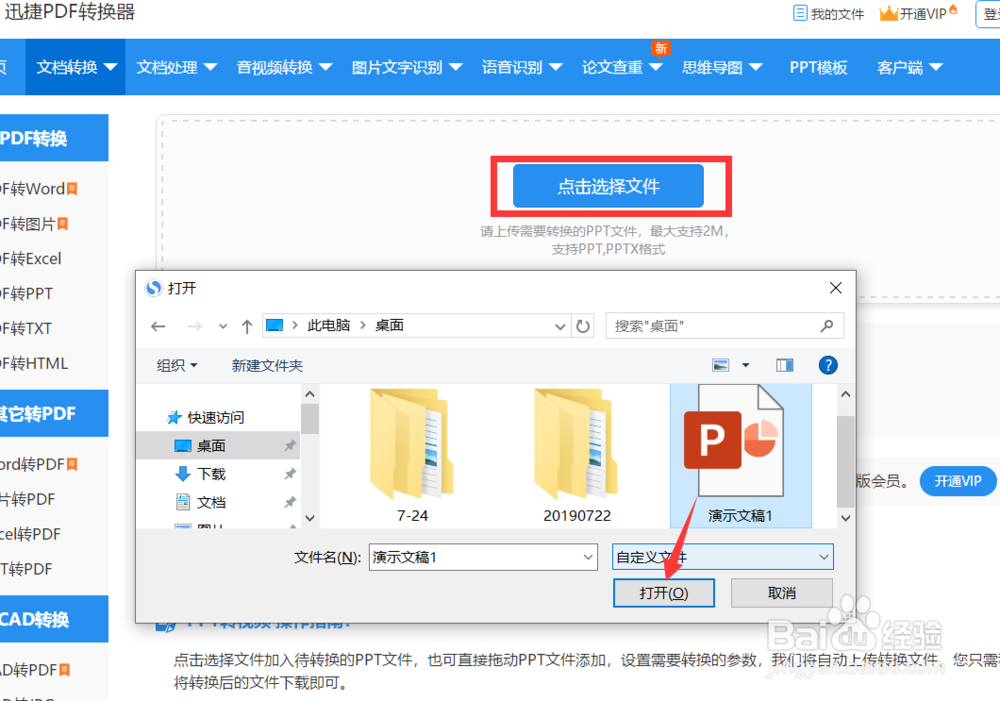Open the PPT模板 menu item
This screenshot has height=701, width=1000.
(x=818, y=67)
